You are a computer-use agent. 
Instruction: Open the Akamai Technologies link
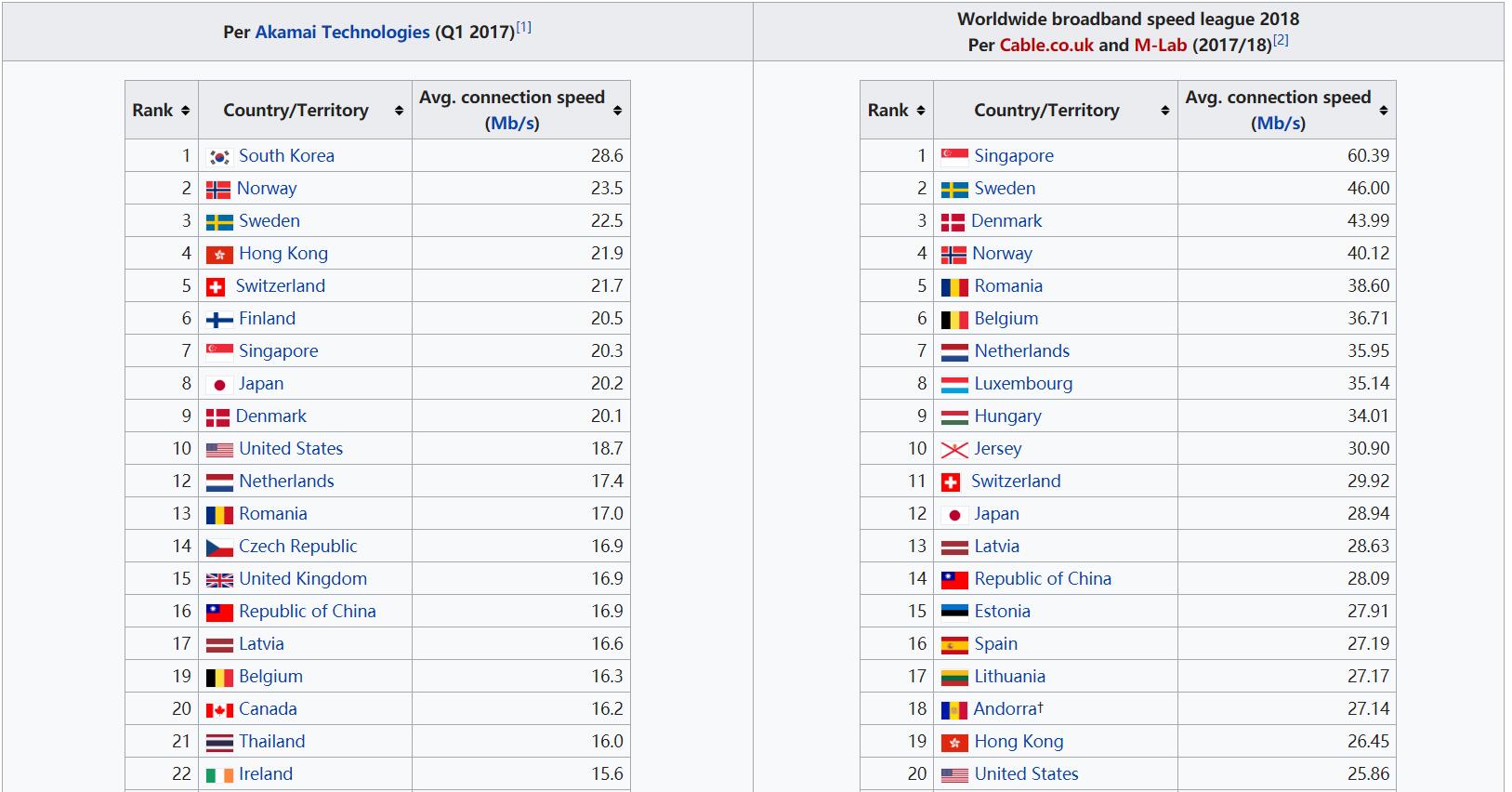(342, 32)
